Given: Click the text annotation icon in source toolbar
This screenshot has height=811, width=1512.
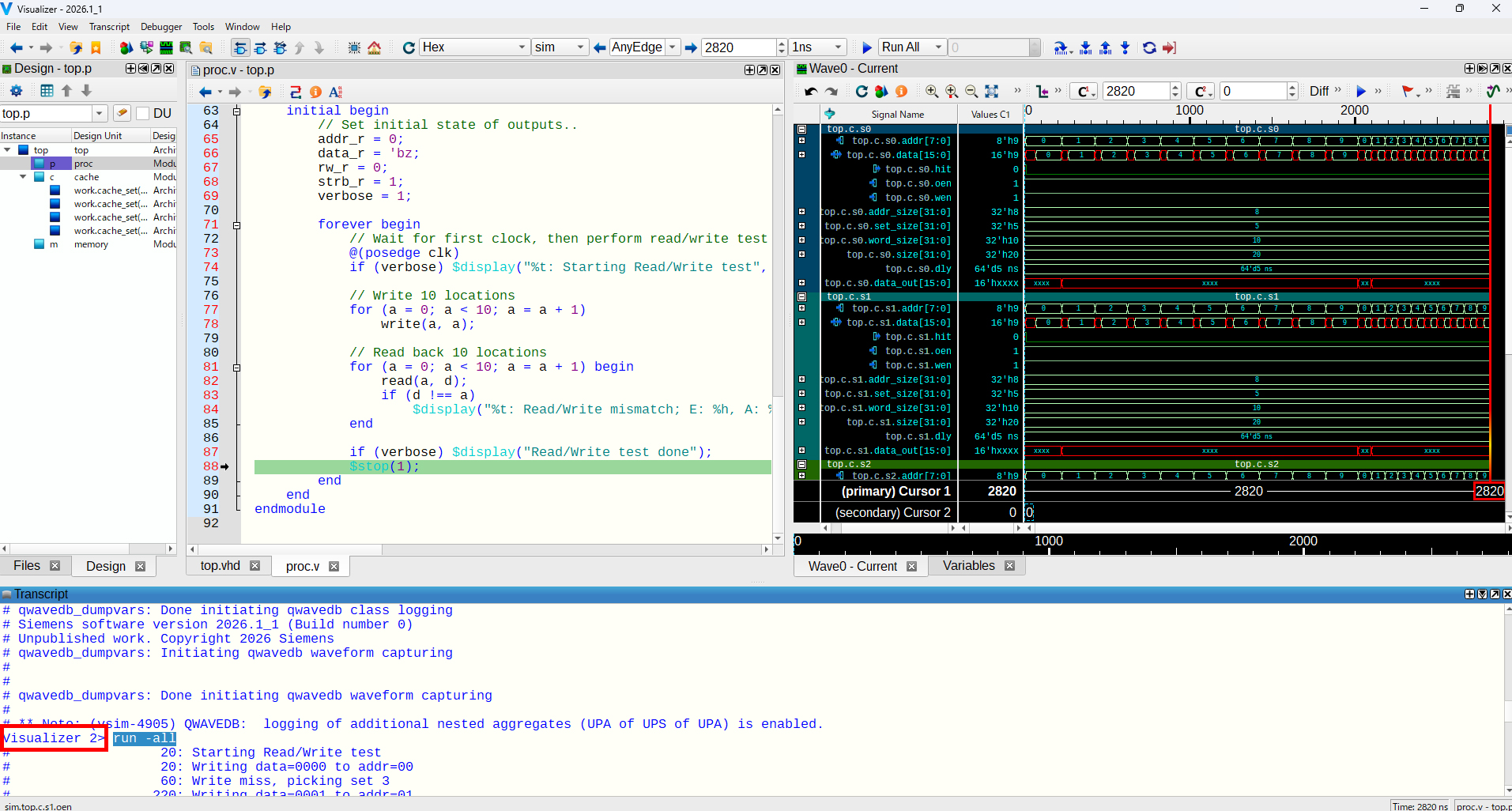Looking at the screenshot, I should [x=335, y=92].
